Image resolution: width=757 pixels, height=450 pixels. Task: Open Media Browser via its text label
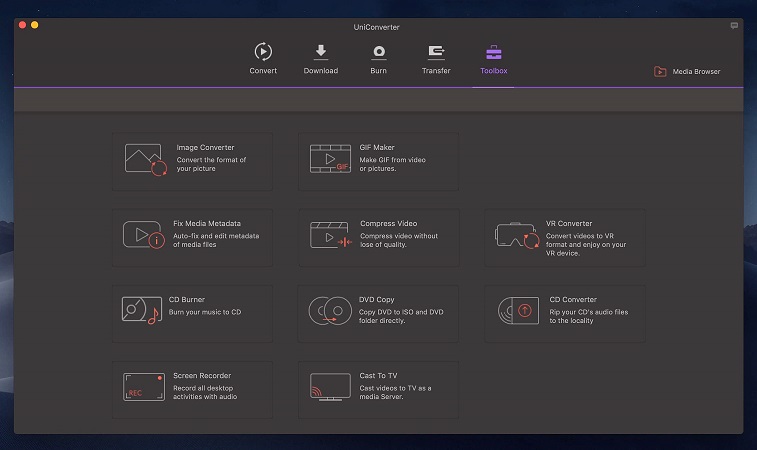click(x=696, y=71)
